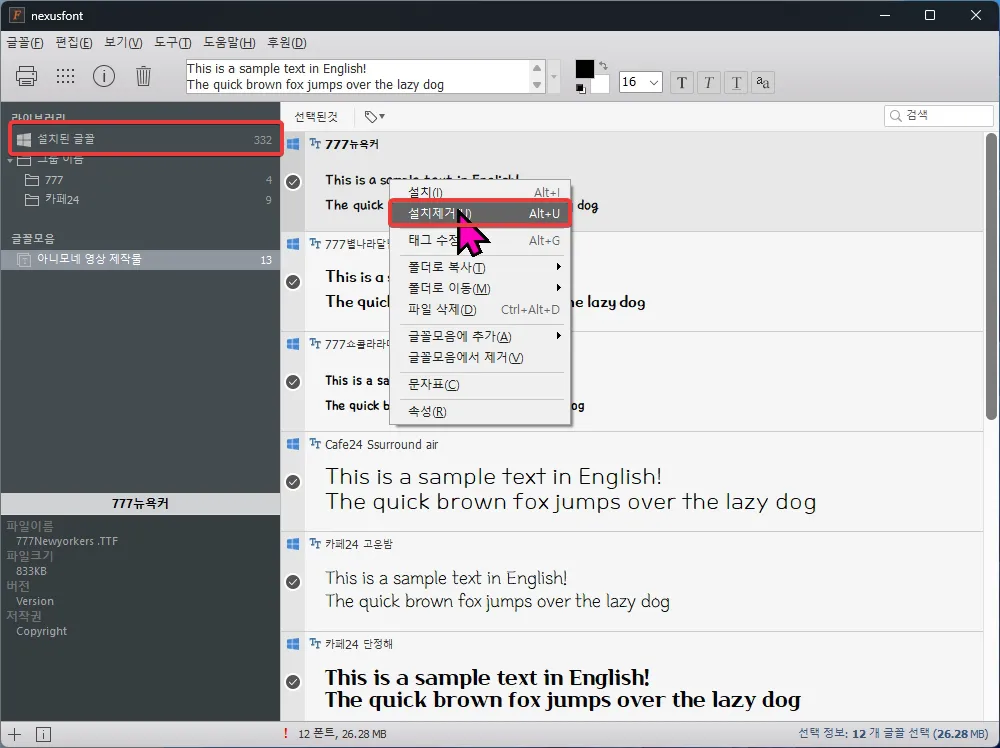Click the Windows icon beside 카페24 단정해

tap(293, 644)
